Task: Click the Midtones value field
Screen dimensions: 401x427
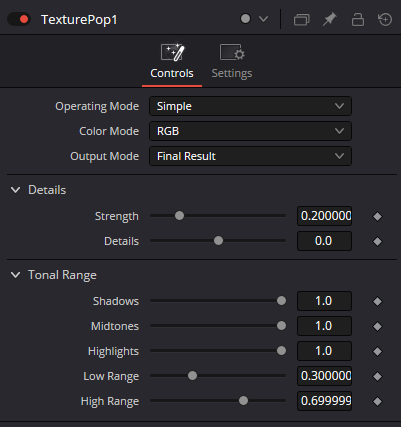Action: (324, 326)
